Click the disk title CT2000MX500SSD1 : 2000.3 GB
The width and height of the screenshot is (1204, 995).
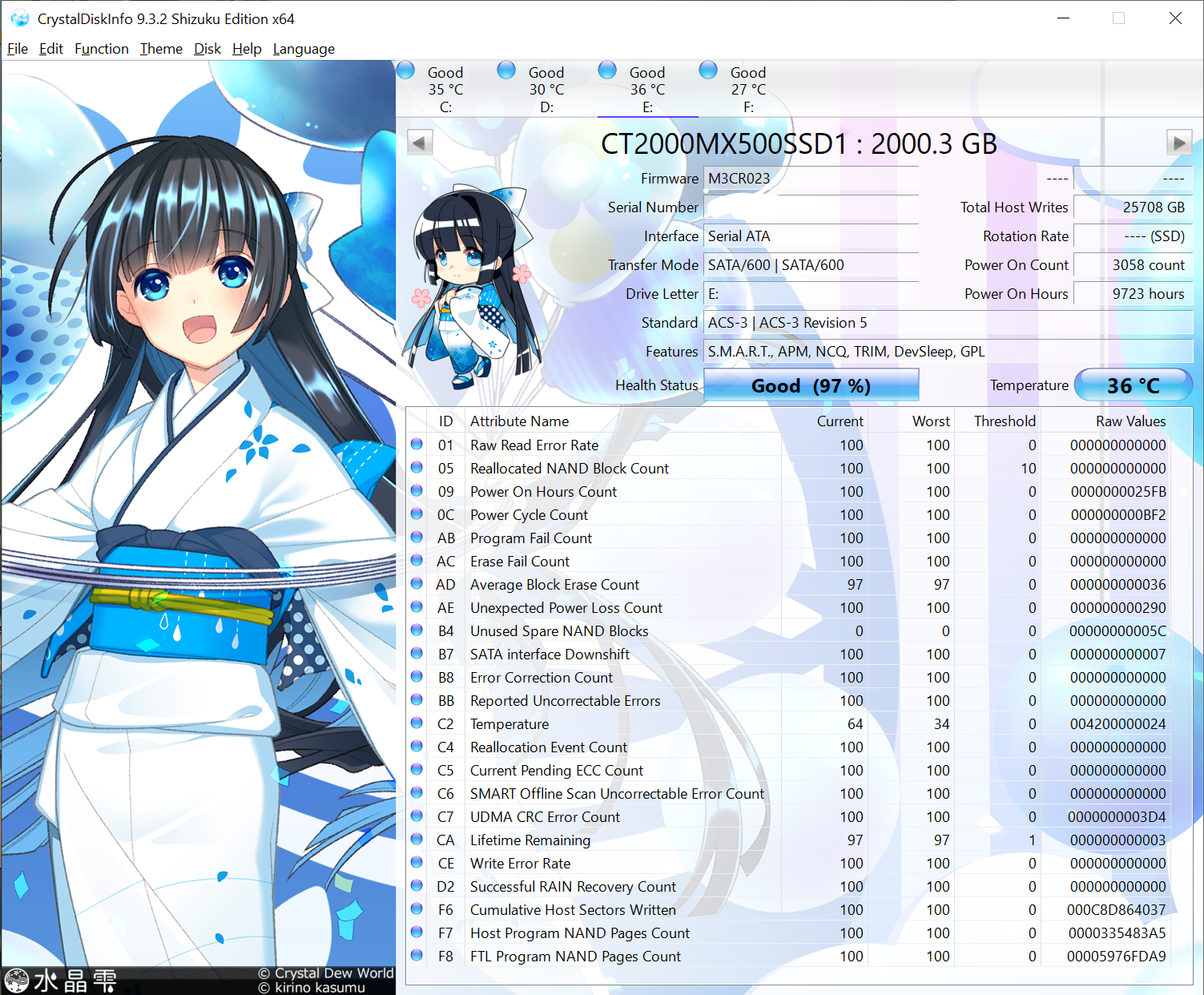(799, 144)
